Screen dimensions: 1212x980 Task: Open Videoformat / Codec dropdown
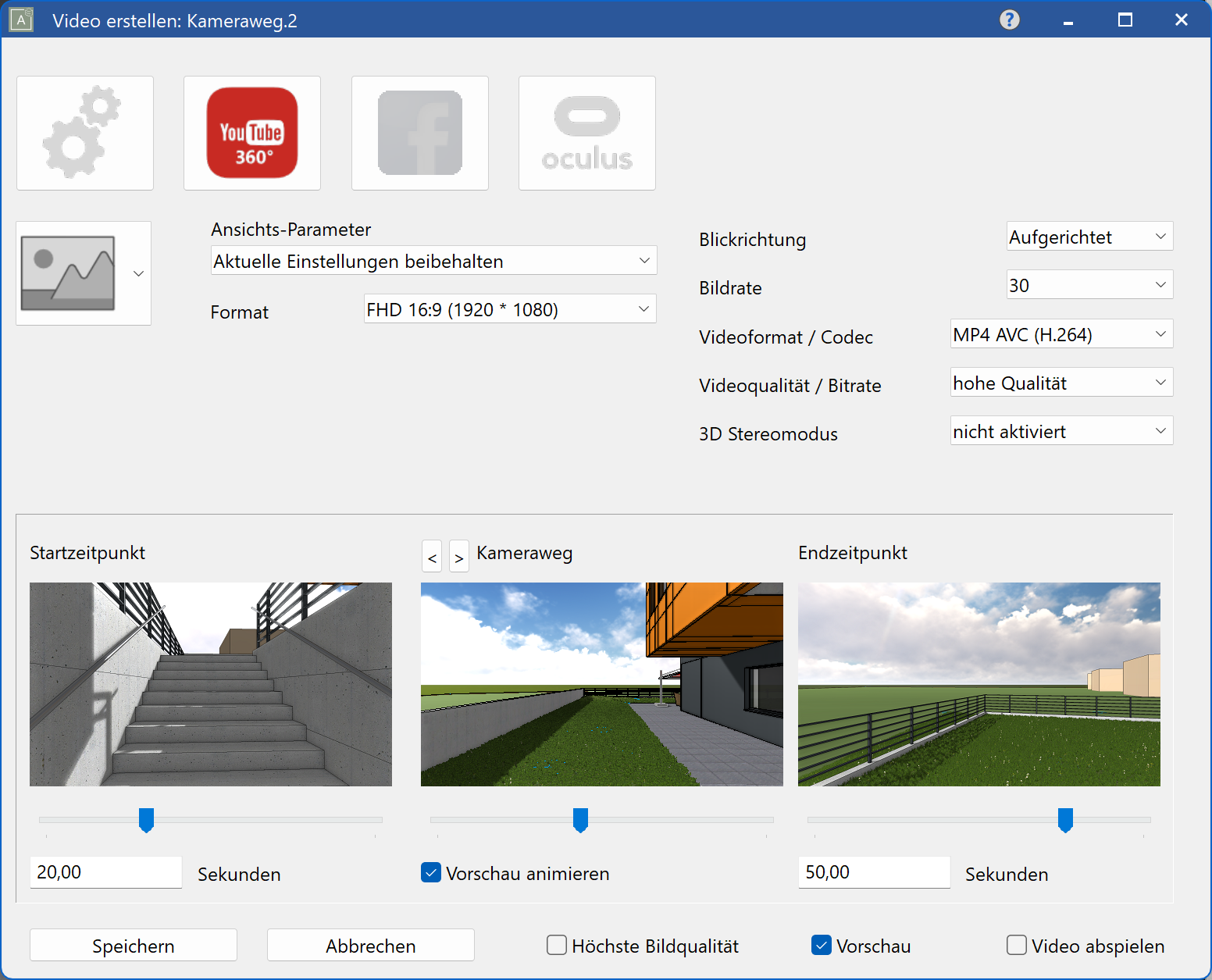pos(1061,334)
